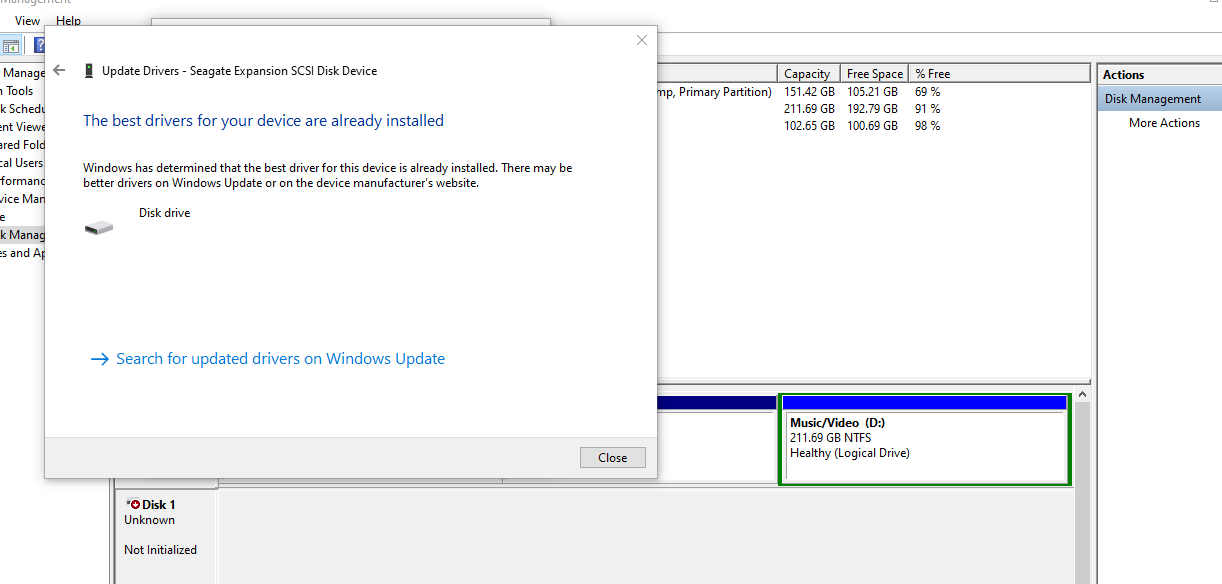Viewport: 1222px width, 584px height.
Task: Select Disk Management in the Actions pane
Action: pyautogui.click(x=1159, y=99)
